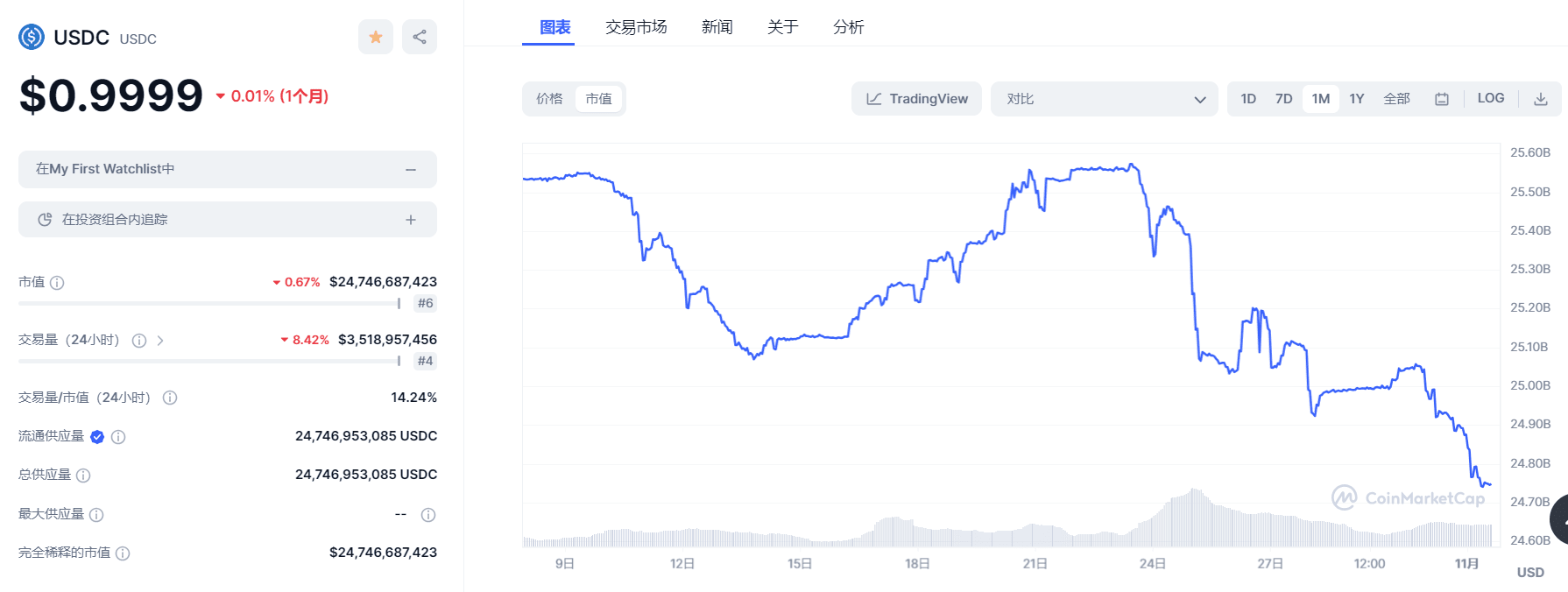Open the 对比 comparison dropdown
Image resolution: width=1568 pixels, height=592 pixels.
click(1104, 98)
